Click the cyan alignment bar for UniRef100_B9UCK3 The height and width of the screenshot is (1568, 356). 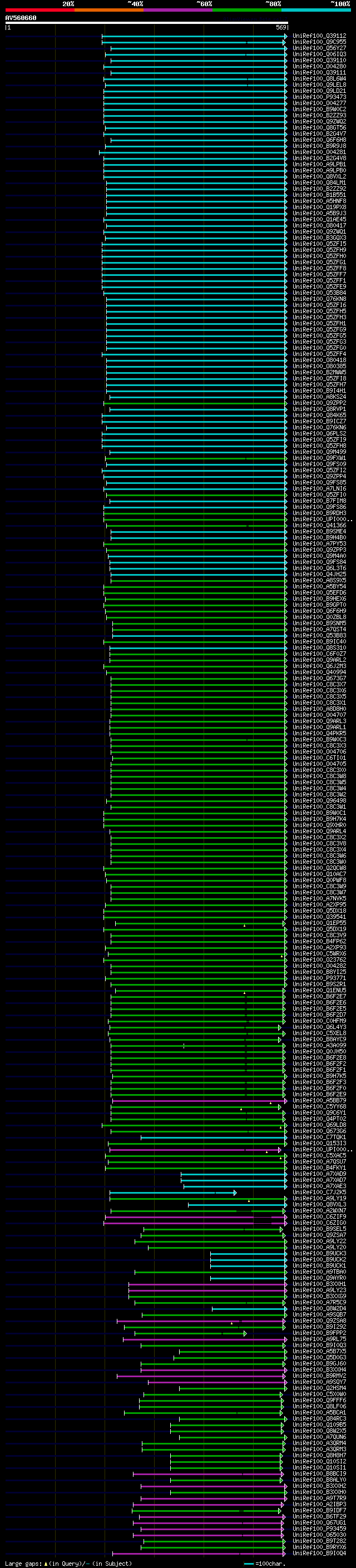click(248, 1254)
